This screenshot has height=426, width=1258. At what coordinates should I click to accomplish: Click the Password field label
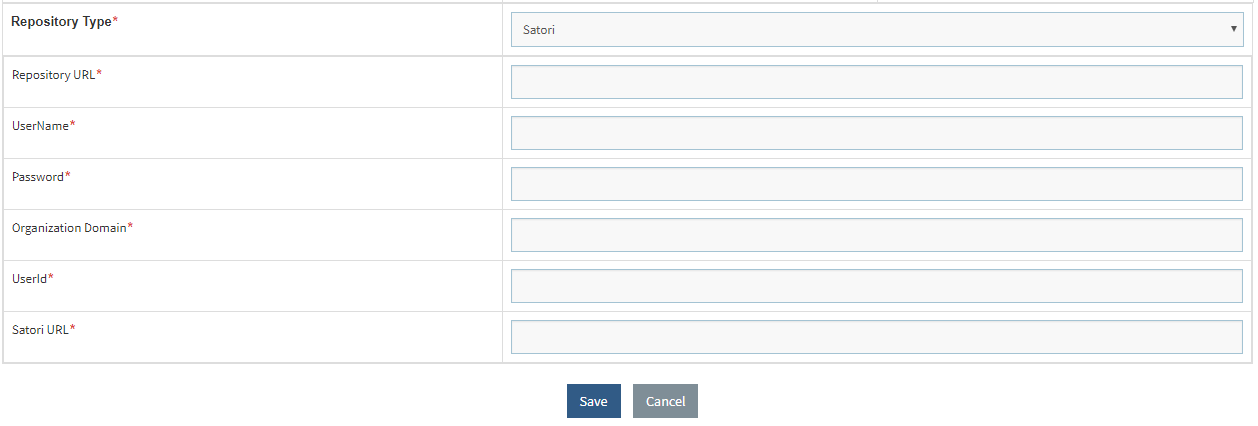point(38,177)
